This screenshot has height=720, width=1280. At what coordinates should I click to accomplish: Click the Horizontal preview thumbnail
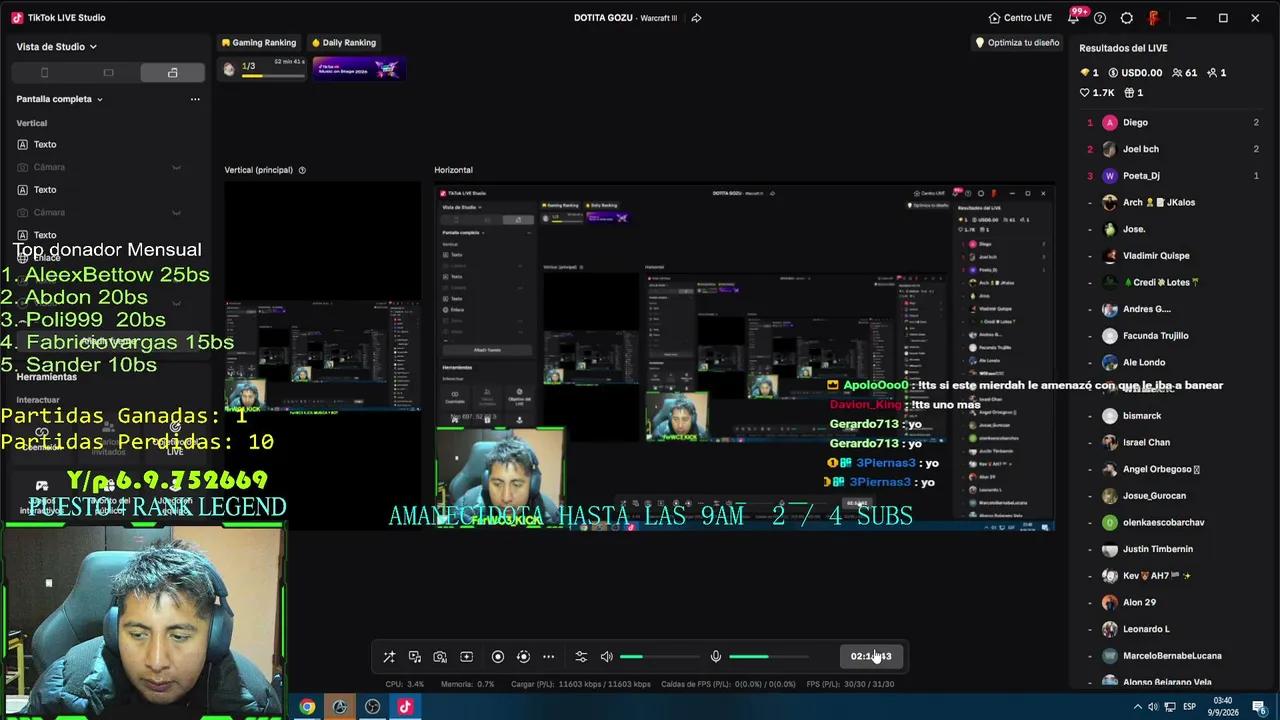[x=744, y=357]
